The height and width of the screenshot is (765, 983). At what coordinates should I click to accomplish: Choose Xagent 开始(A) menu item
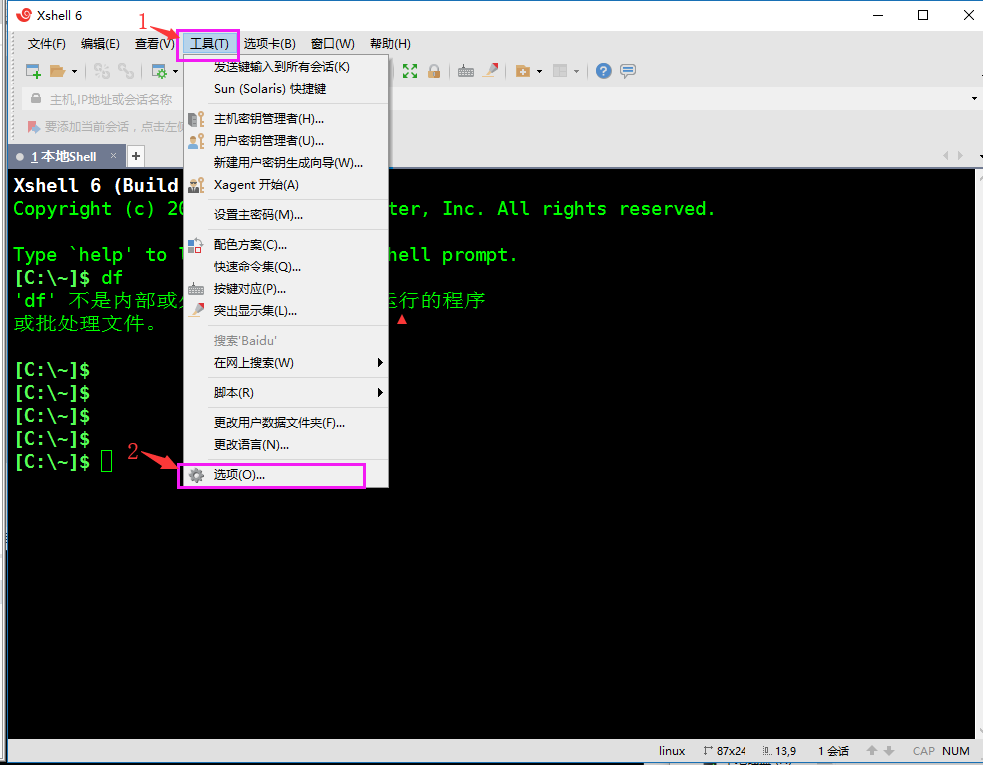tap(286, 184)
